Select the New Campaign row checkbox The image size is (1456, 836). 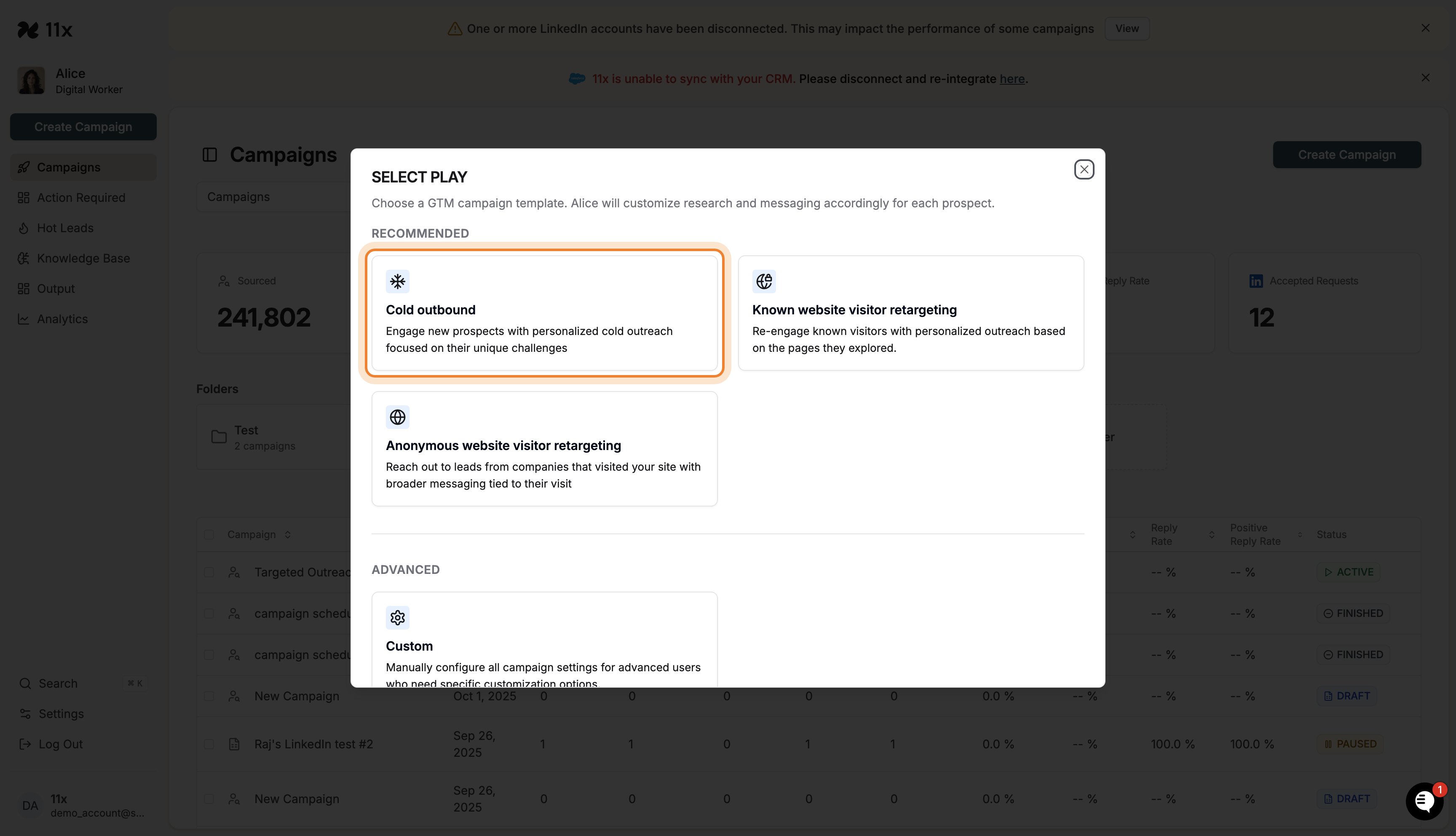click(209, 798)
